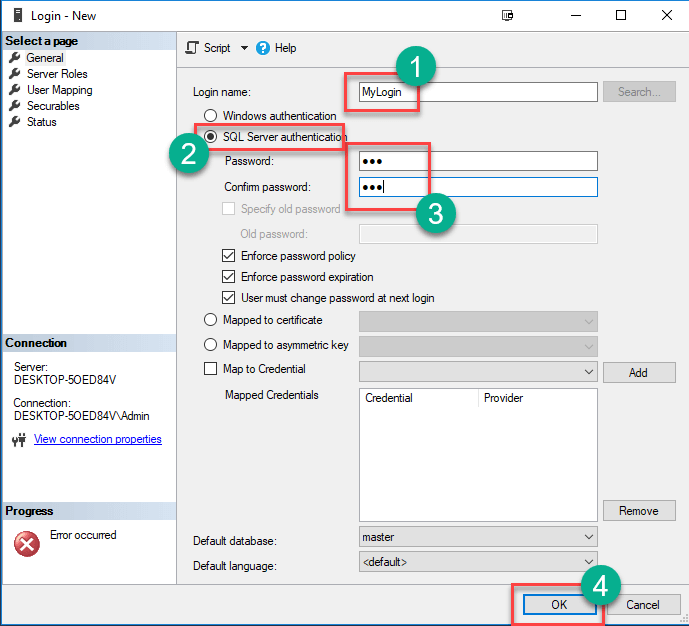Select Windows authentication radio button
Viewport: 689px width, 626px height.
pos(210,116)
